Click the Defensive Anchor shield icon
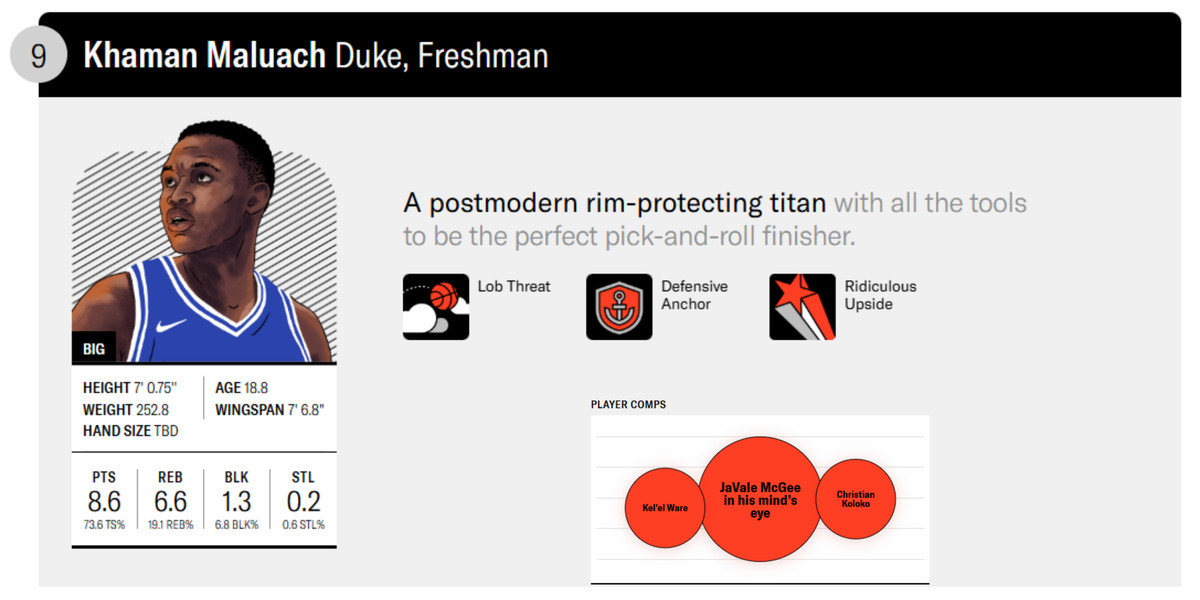The width and height of the screenshot is (1200, 600). coord(619,307)
